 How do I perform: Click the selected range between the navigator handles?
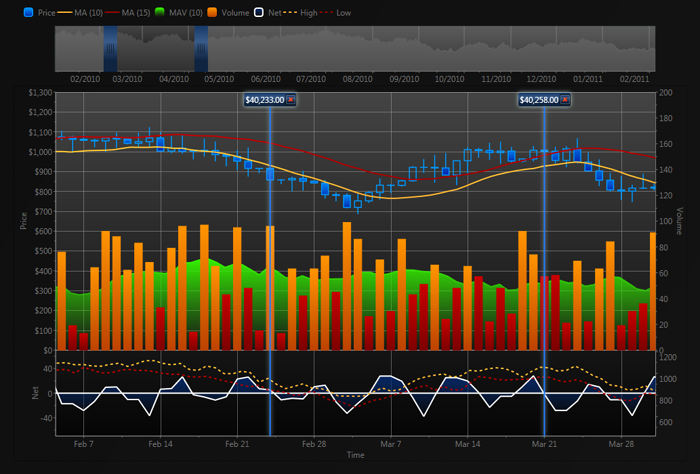point(156,49)
